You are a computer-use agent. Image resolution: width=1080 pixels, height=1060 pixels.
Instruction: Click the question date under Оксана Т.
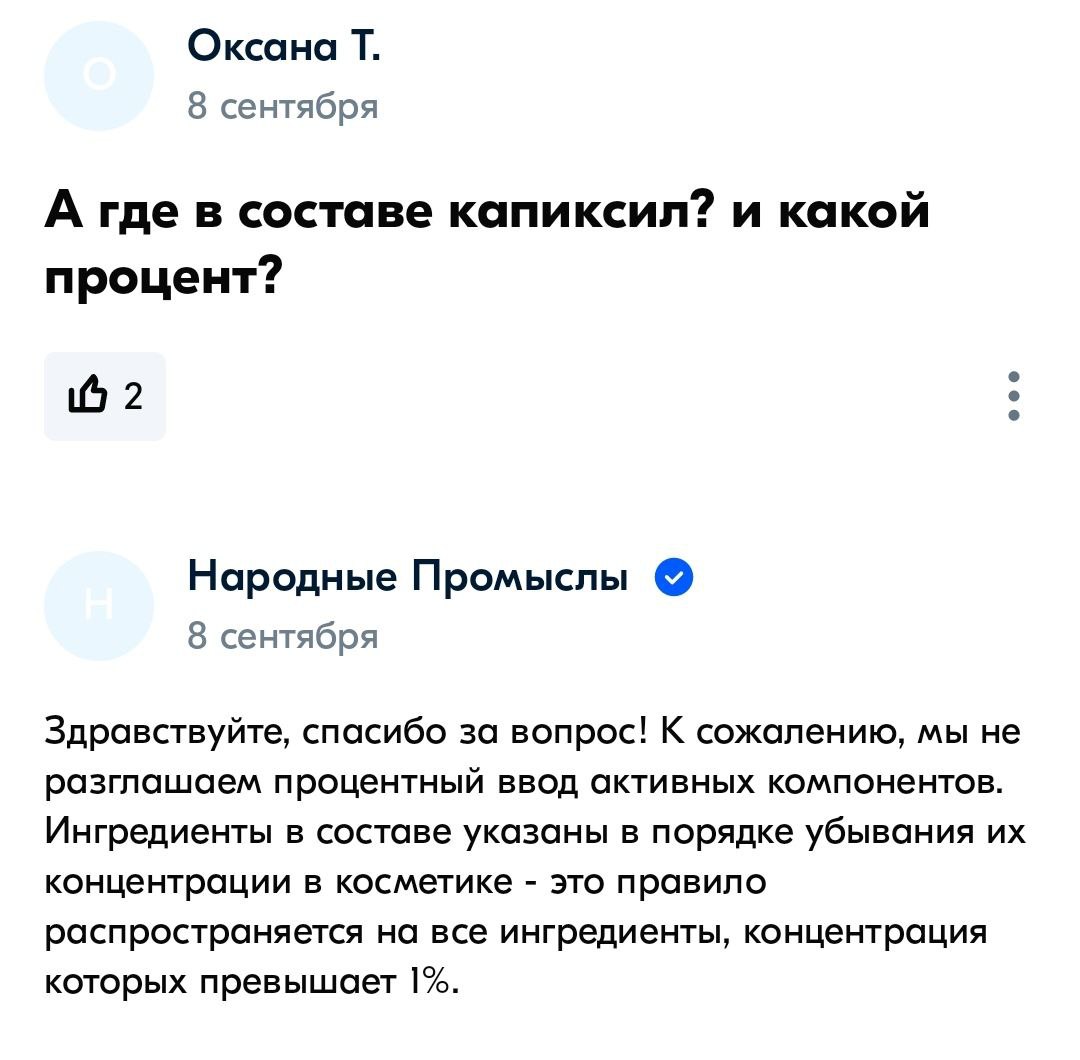click(282, 106)
